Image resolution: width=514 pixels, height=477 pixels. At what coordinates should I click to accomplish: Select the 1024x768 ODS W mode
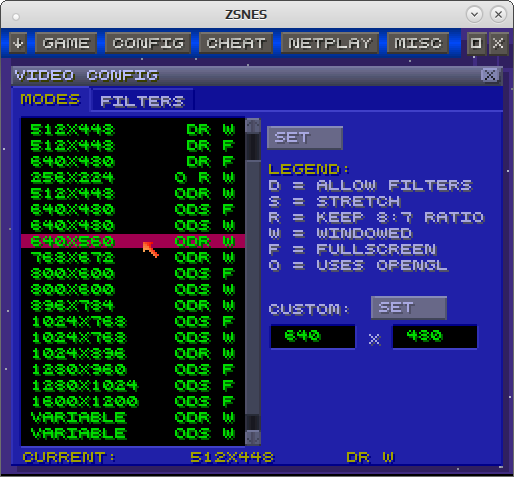pos(133,337)
